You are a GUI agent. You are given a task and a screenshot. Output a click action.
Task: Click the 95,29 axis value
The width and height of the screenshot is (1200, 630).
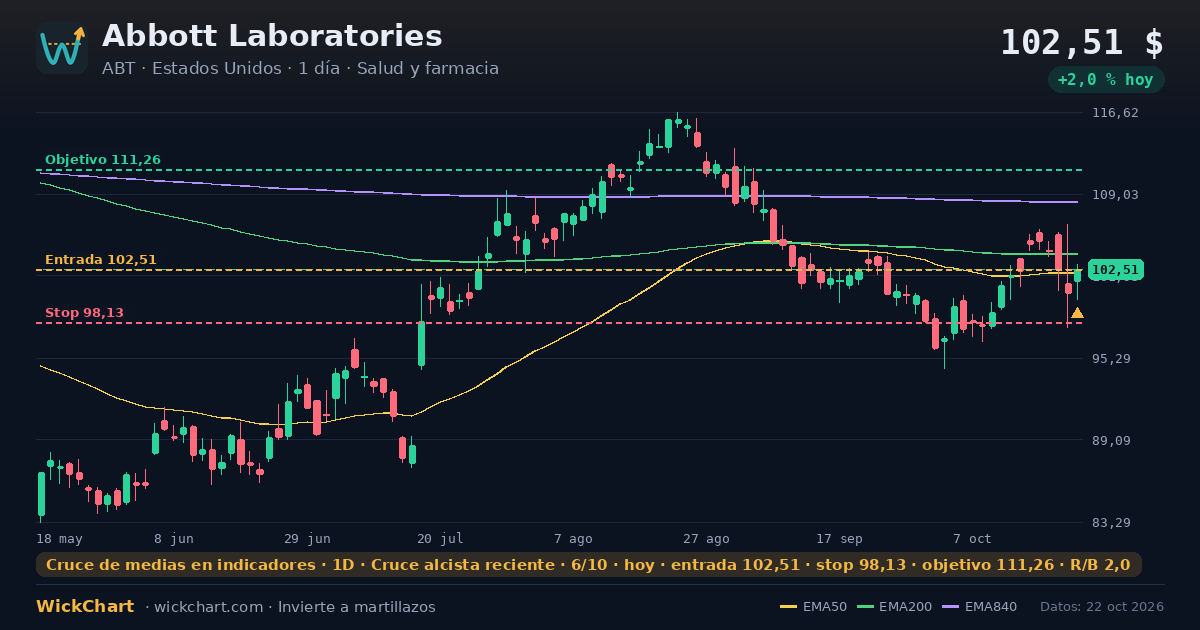click(1113, 359)
